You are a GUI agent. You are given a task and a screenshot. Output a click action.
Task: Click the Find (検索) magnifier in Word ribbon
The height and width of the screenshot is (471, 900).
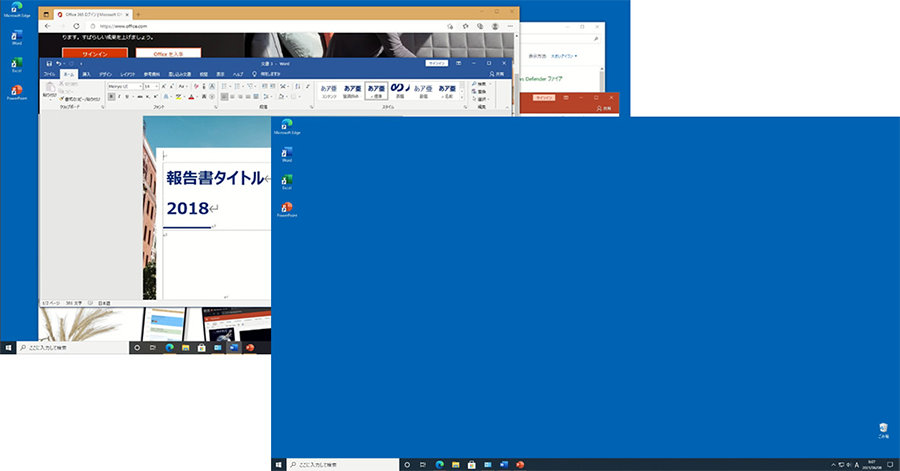(x=479, y=84)
